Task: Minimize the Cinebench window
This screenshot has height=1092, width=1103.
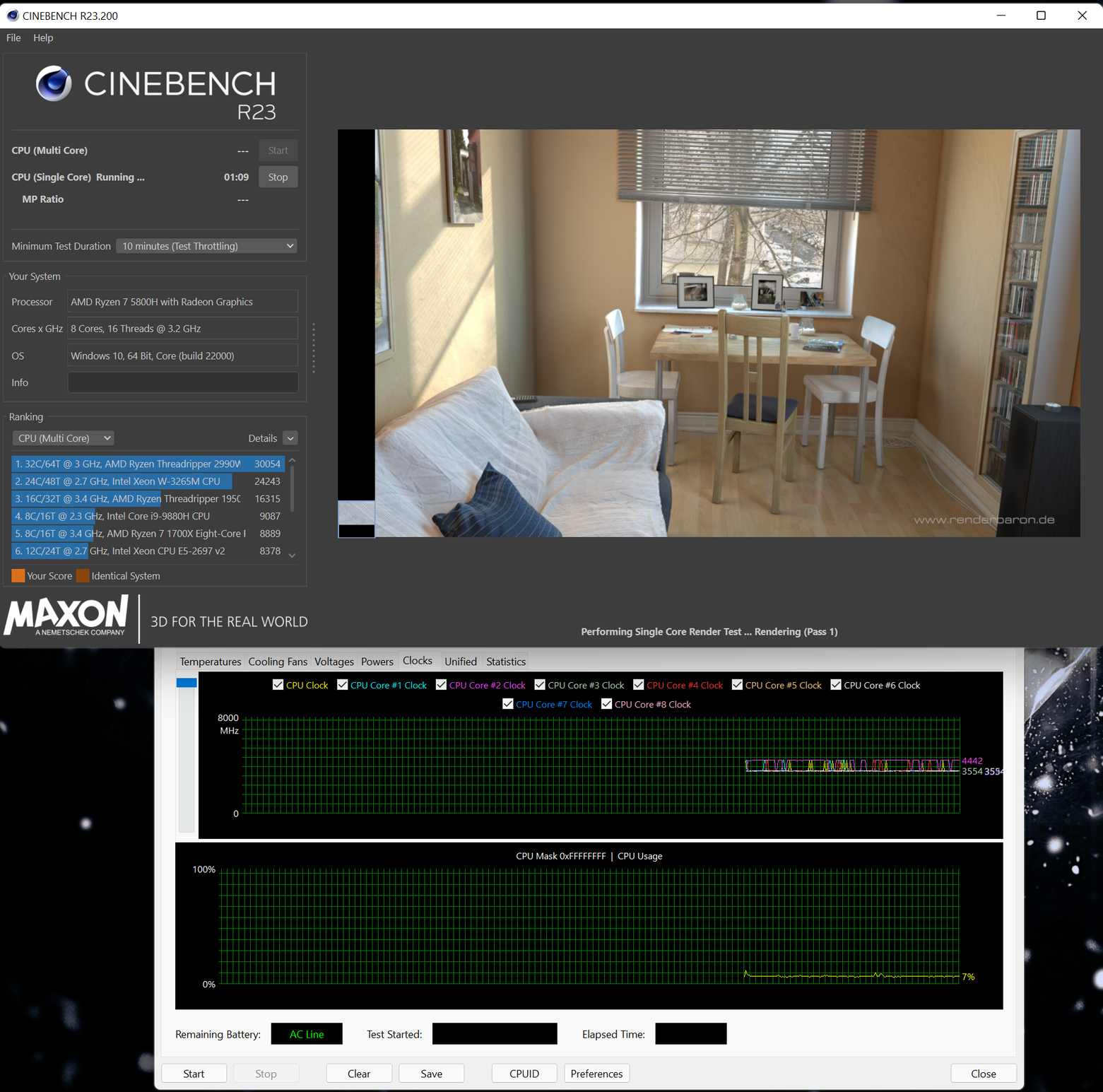Action: click(1001, 16)
